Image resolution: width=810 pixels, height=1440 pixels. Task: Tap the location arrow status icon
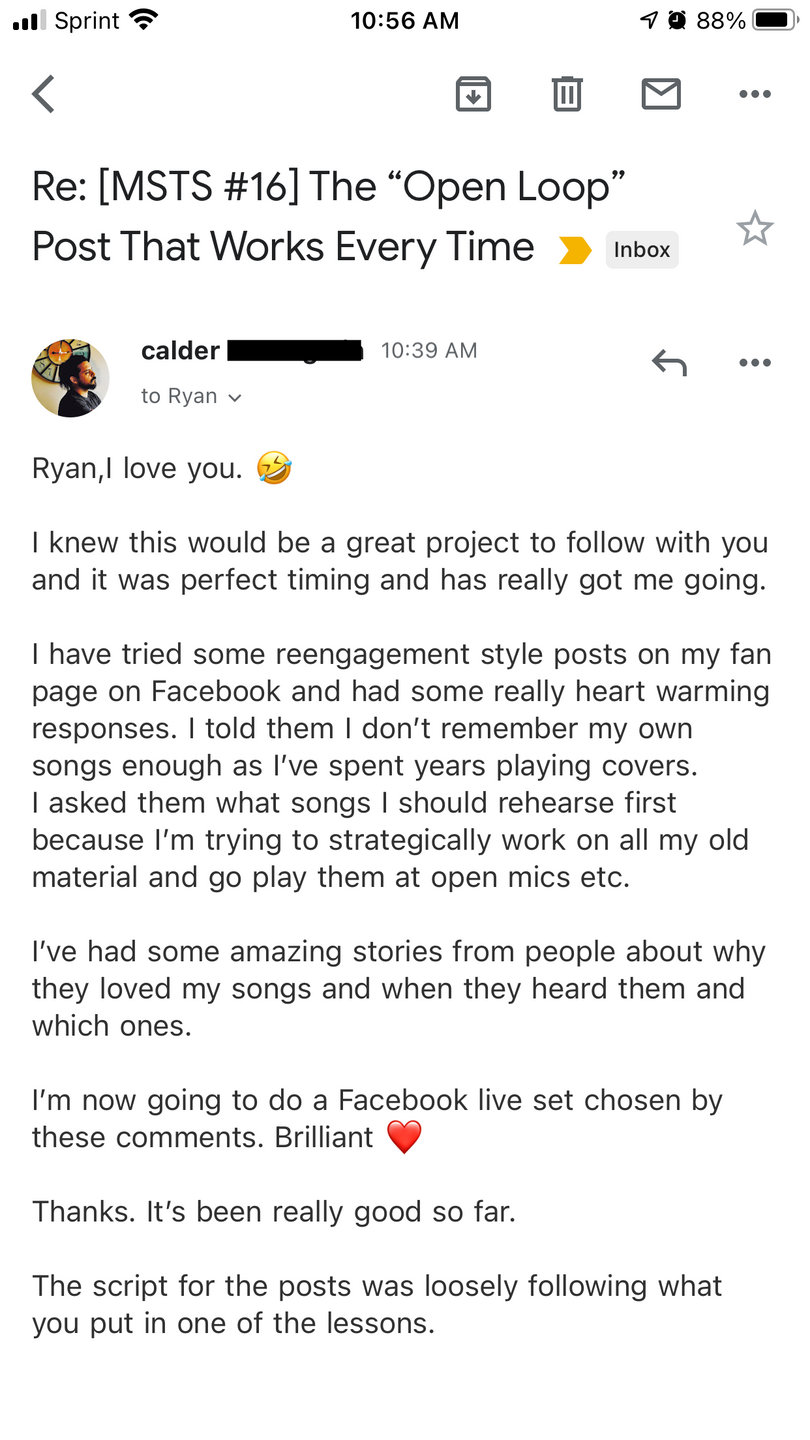[x=650, y=20]
